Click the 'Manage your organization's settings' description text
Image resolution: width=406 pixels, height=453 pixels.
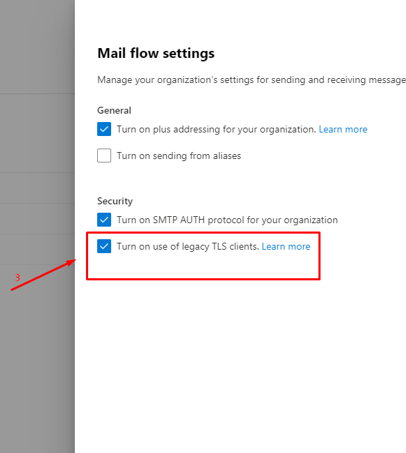click(x=252, y=80)
